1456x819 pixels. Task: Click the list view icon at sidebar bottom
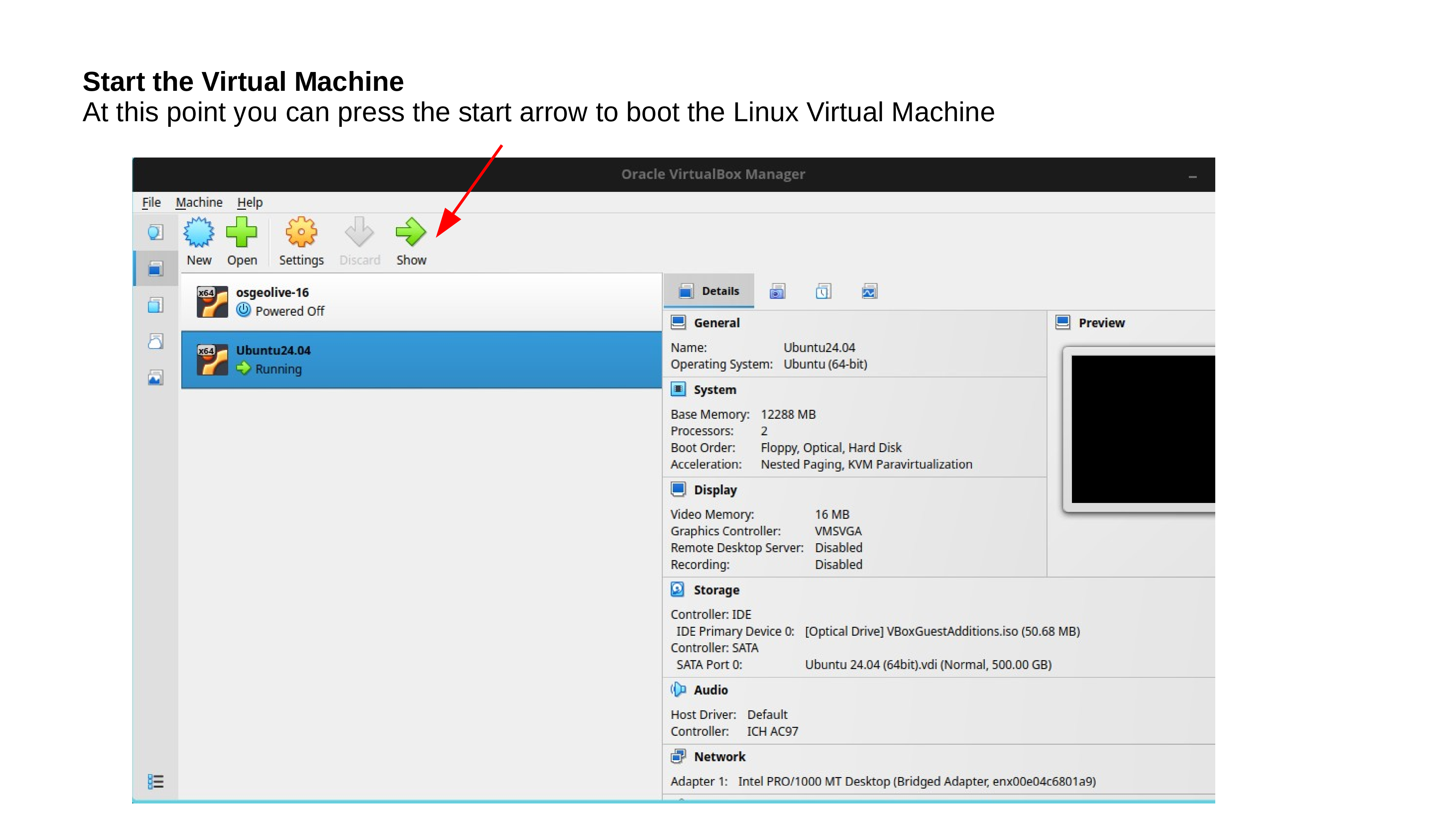[x=156, y=782]
